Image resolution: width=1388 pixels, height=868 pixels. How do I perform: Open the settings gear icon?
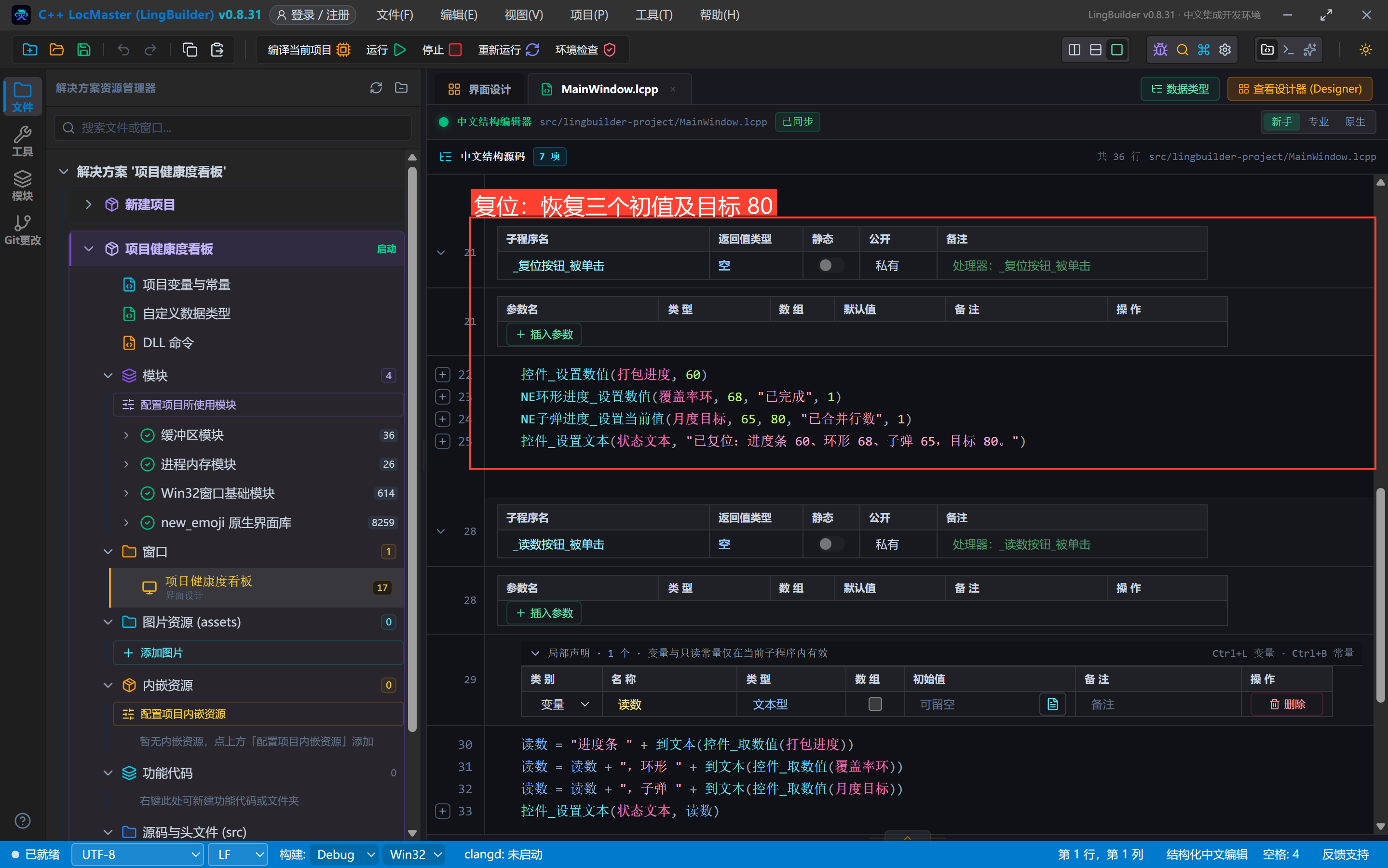tap(1225, 50)
